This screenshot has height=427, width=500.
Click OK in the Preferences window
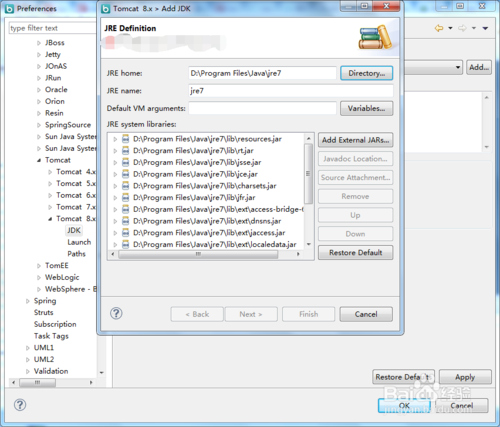coord(404,405)
